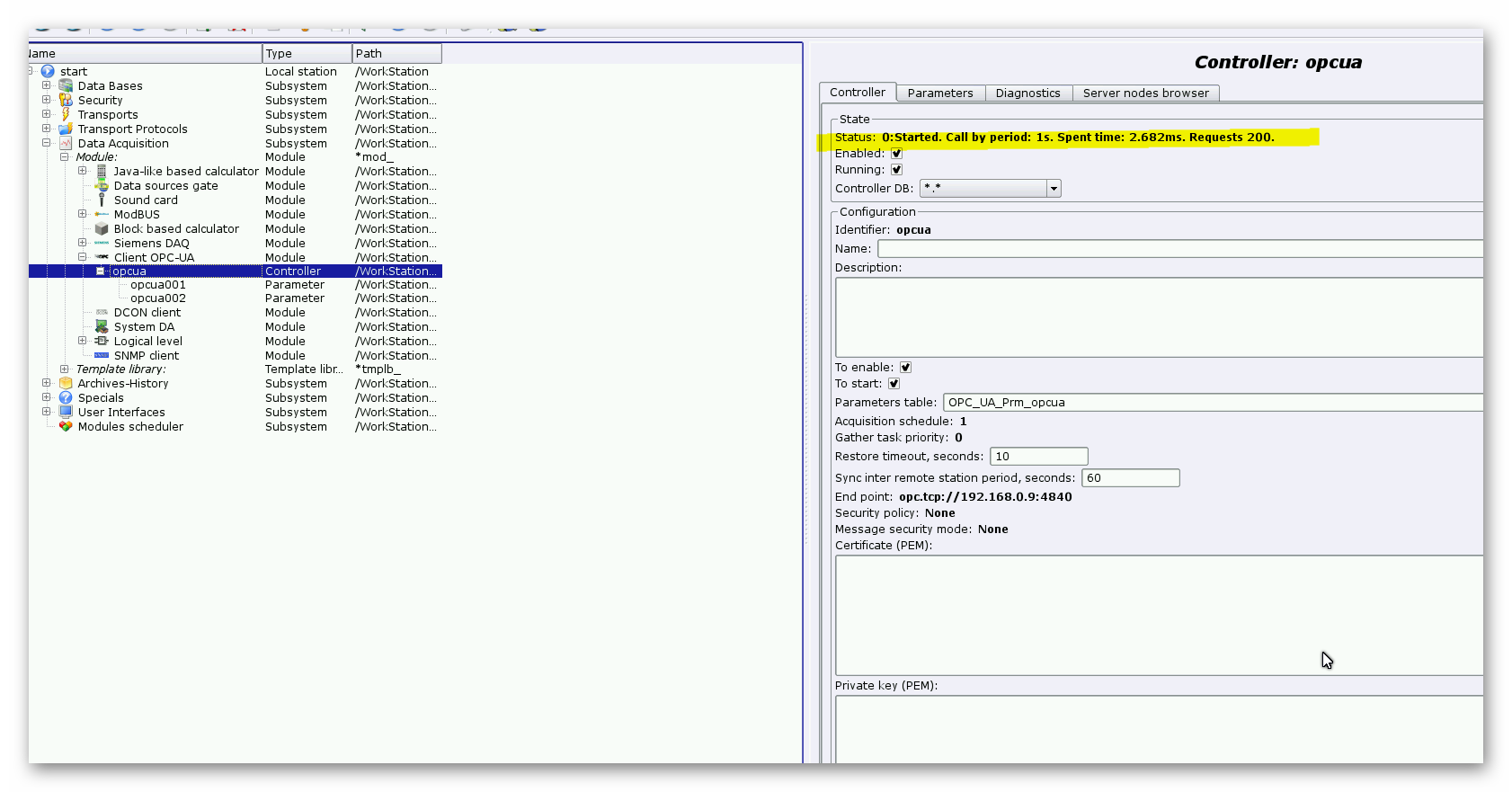Toggle the To enable checkbox
Viewport: 1512px width, 792px height.
[905, 368]
